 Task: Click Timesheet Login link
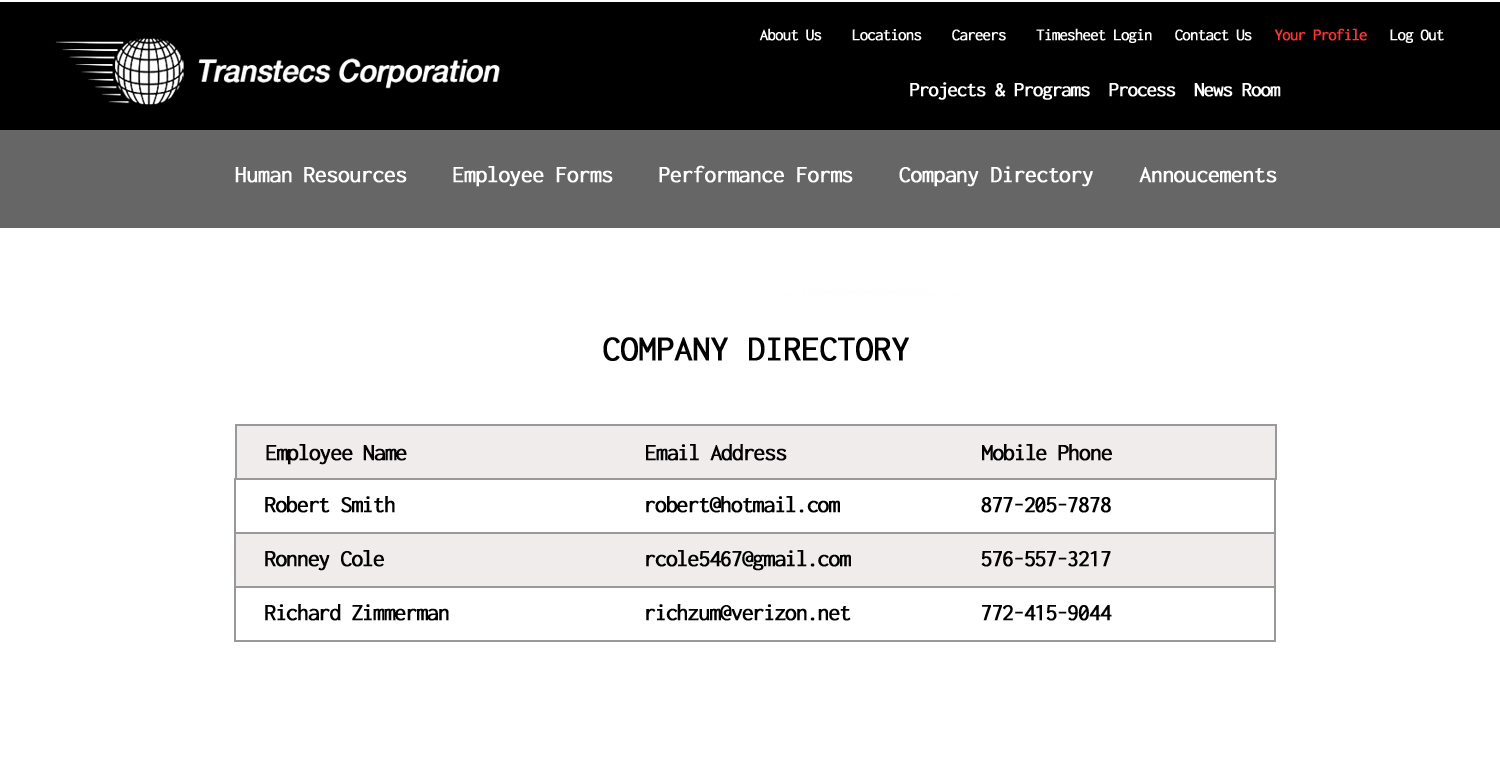1093,35
